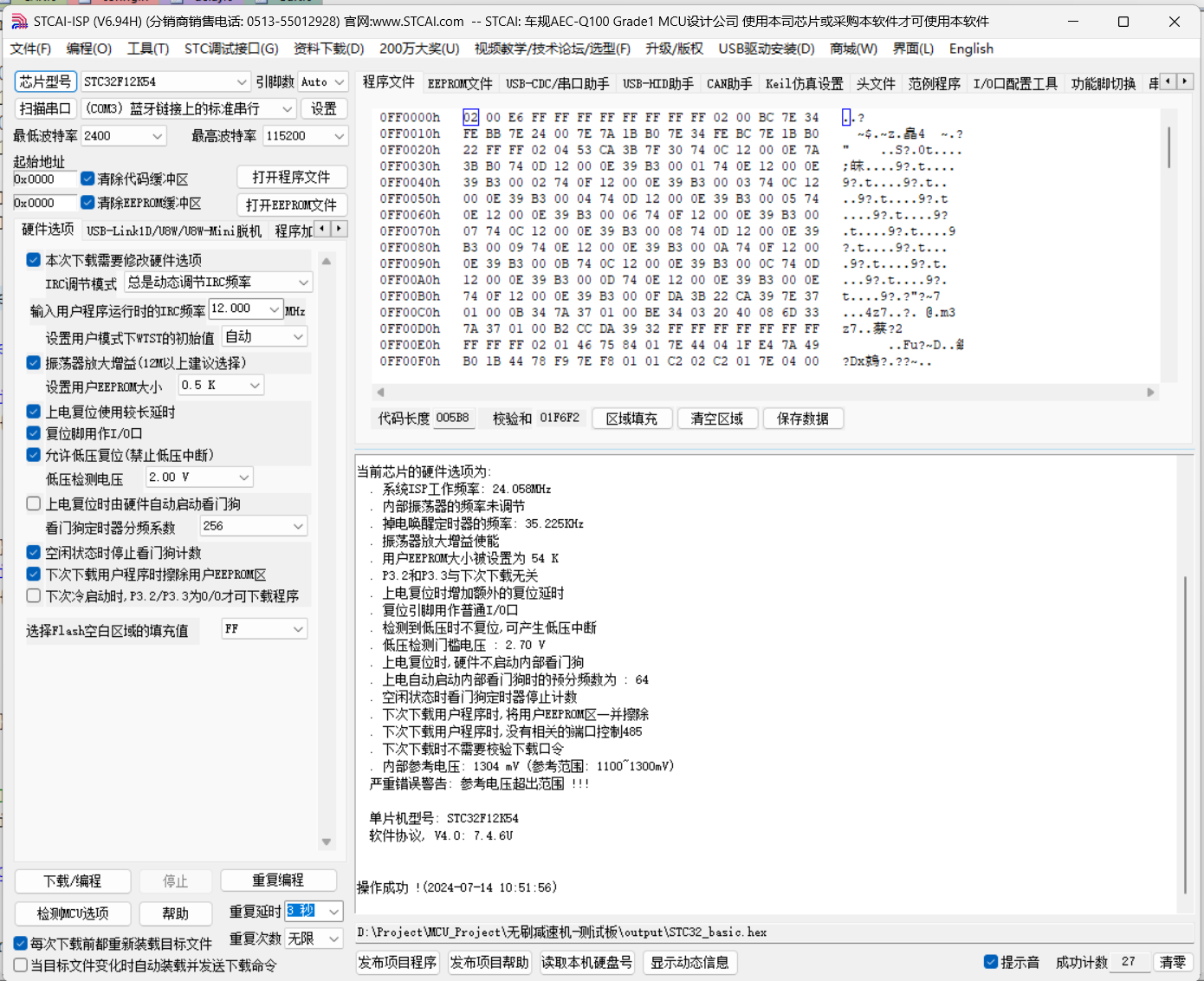Click output log vertical scrollbar
Viewport: 1204px width, 981px height.
coord(1185,734)
